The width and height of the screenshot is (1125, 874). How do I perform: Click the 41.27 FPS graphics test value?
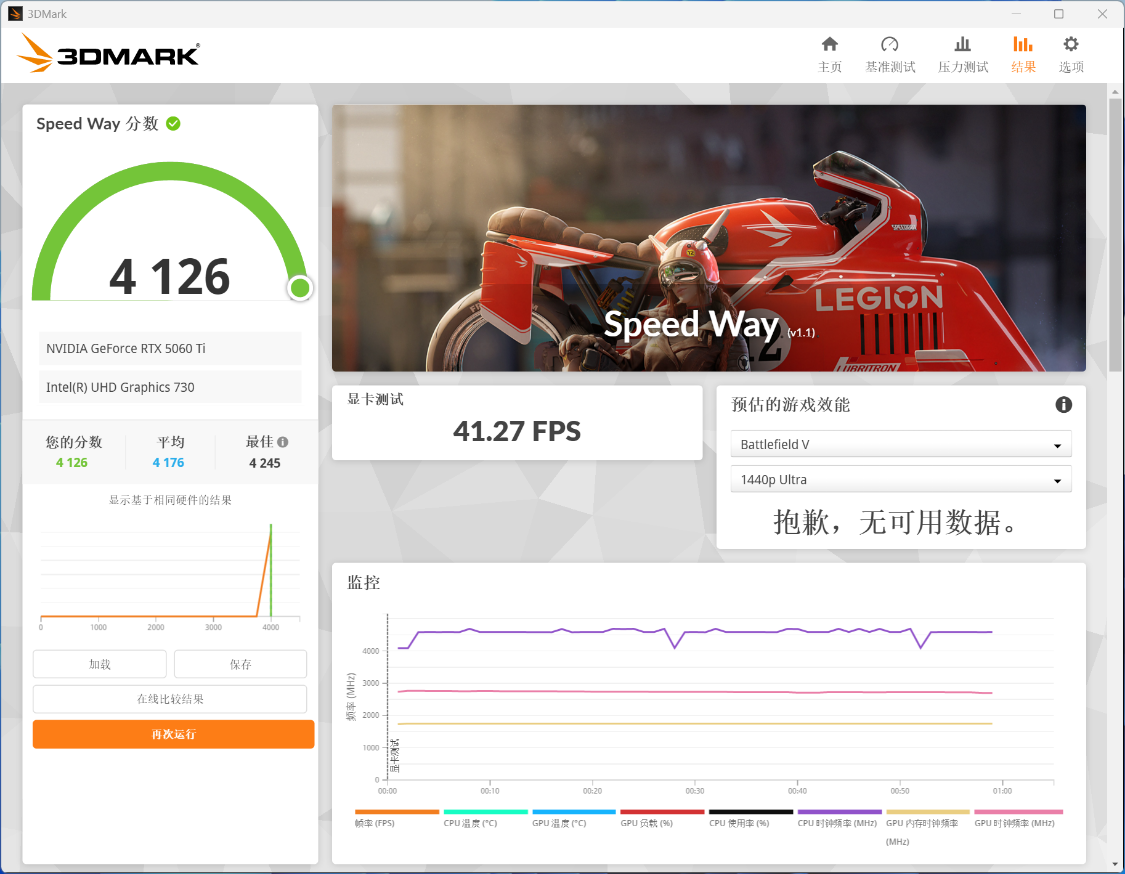(x=517, y=431)
